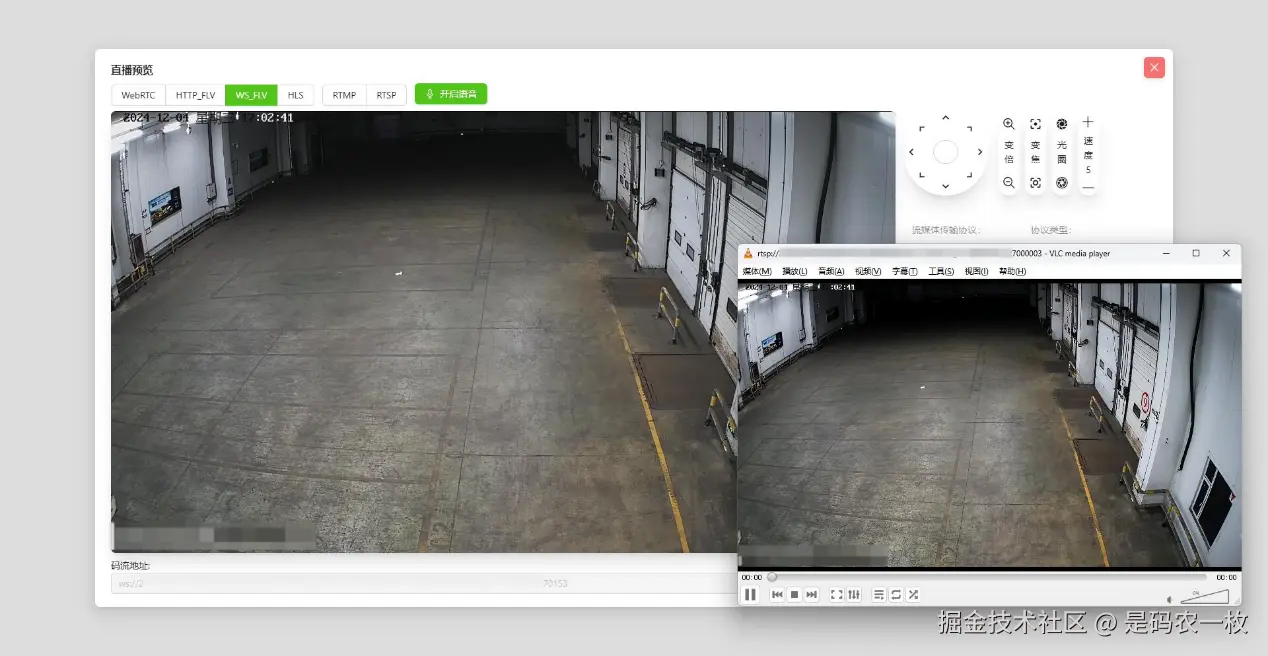The height and width of the screenshot is (656, 1268).
Task: Open VLC 视频(V) menu
Action: pos(868,271)
